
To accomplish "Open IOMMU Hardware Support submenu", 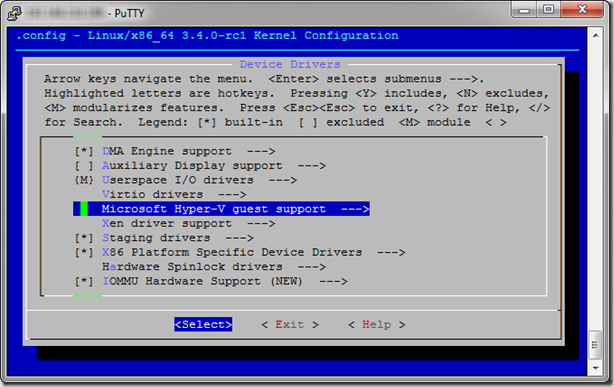I will (x=225, y=281).
